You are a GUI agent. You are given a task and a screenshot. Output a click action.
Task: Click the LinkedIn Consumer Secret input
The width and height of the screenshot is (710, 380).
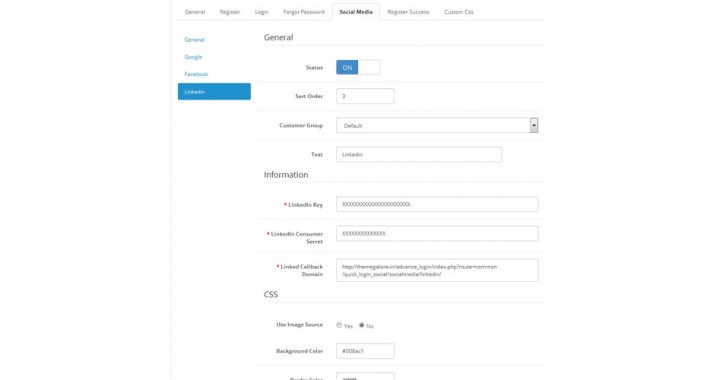tap(437, 234)
